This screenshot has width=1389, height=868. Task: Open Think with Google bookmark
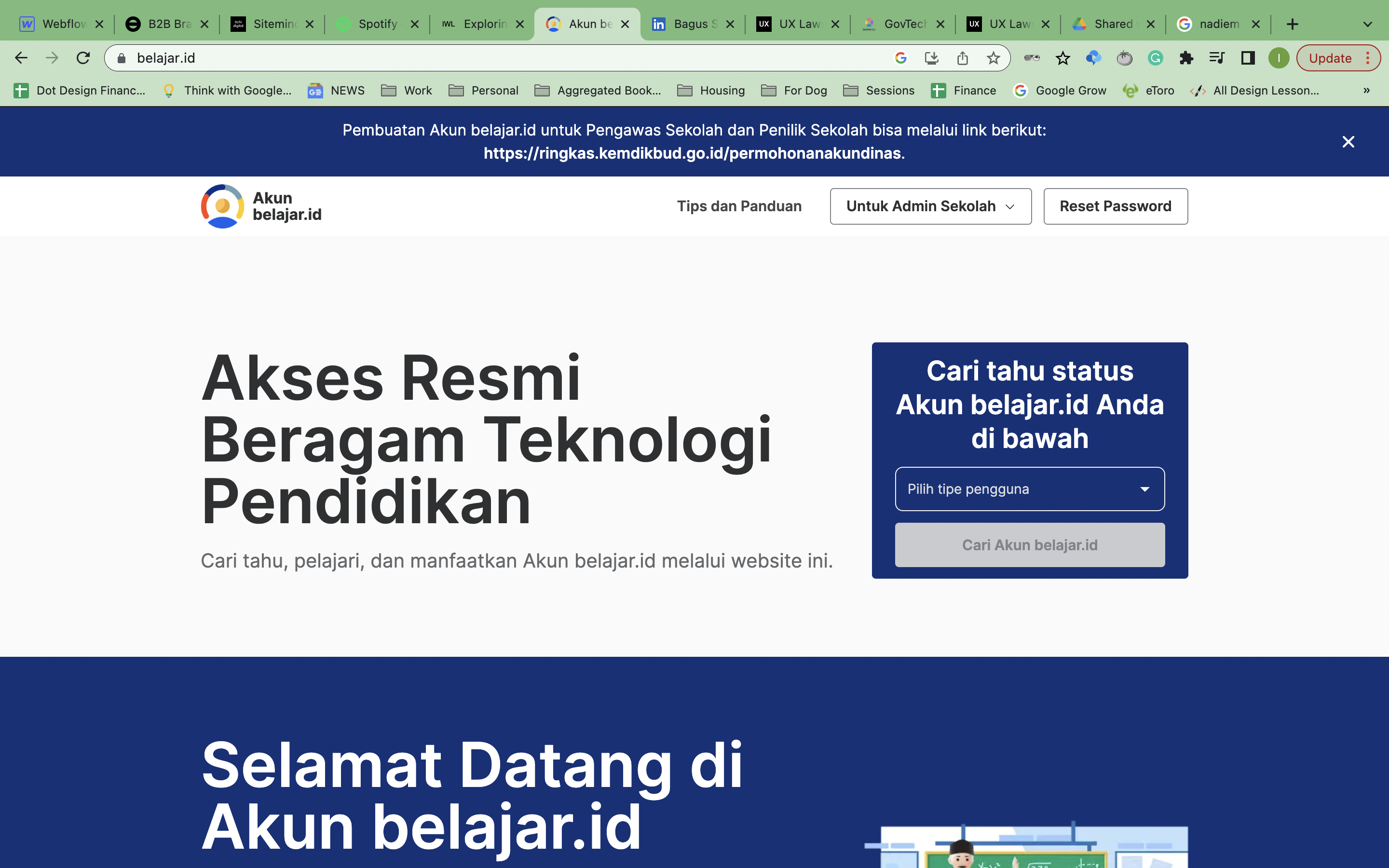click(227, 90)
